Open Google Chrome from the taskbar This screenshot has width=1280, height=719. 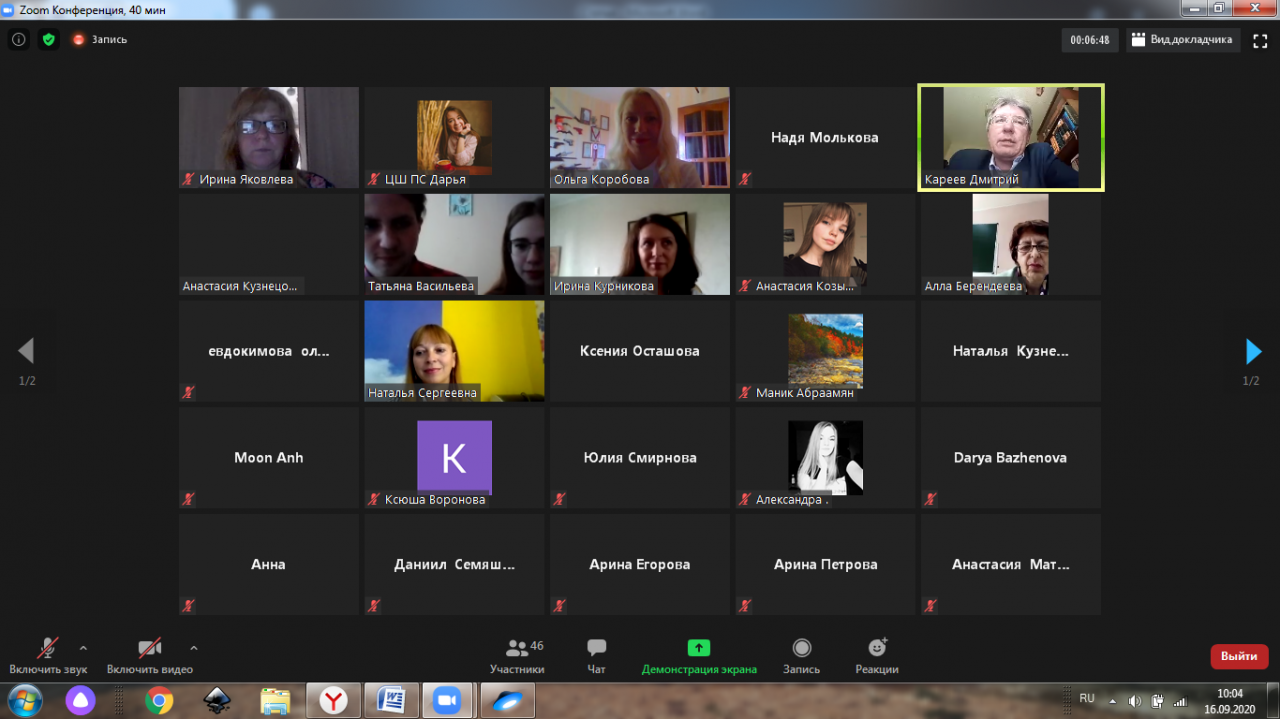159,700
